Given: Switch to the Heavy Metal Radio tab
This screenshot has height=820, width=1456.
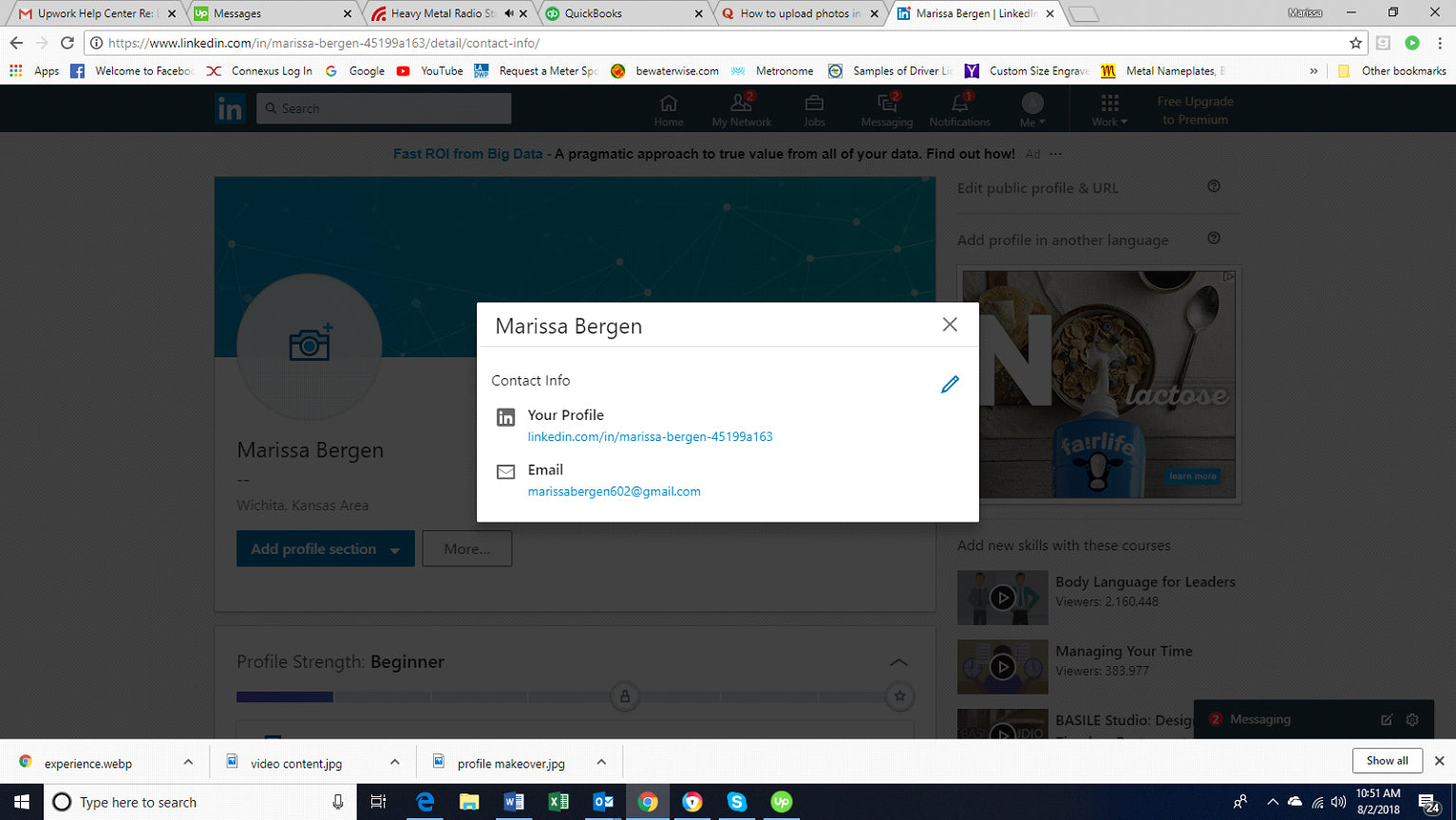Looking at the screenshot, I should coord(442,13).
